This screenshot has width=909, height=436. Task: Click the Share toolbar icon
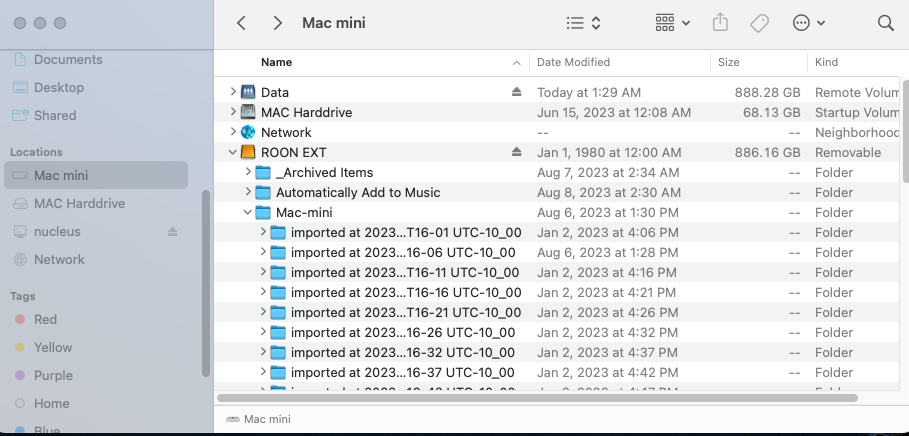click(x=720, y=23)
